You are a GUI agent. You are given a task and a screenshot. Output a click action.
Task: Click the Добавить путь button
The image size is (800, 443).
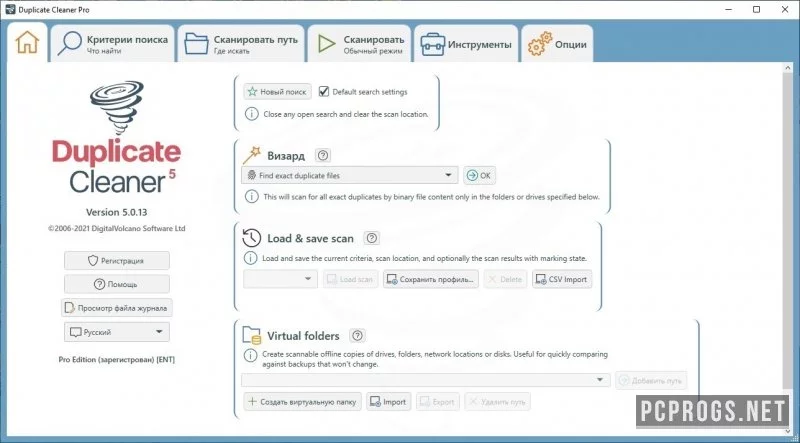click(651, 380)
